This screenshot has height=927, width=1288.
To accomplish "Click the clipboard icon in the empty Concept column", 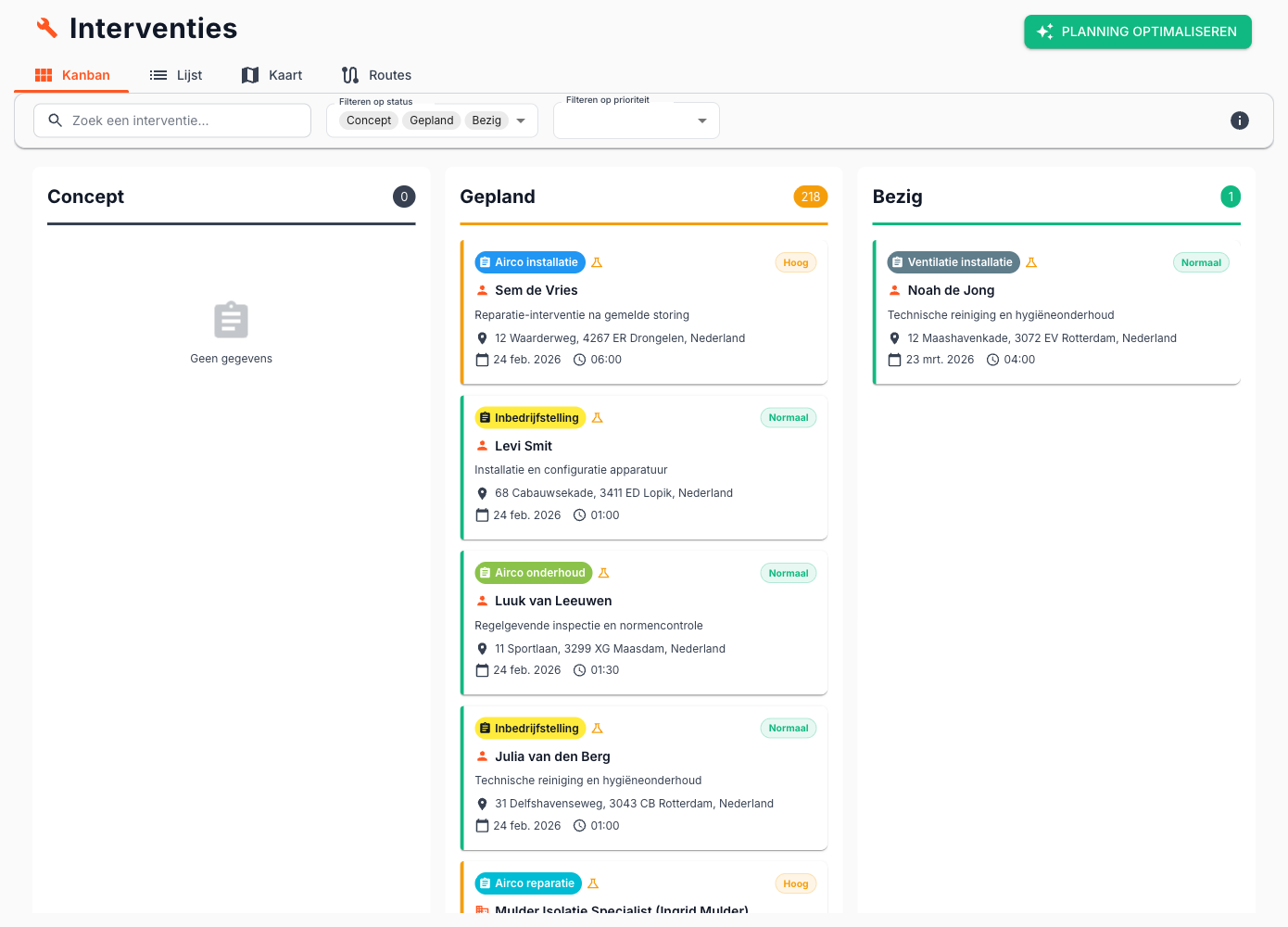I will click(231, 319).
